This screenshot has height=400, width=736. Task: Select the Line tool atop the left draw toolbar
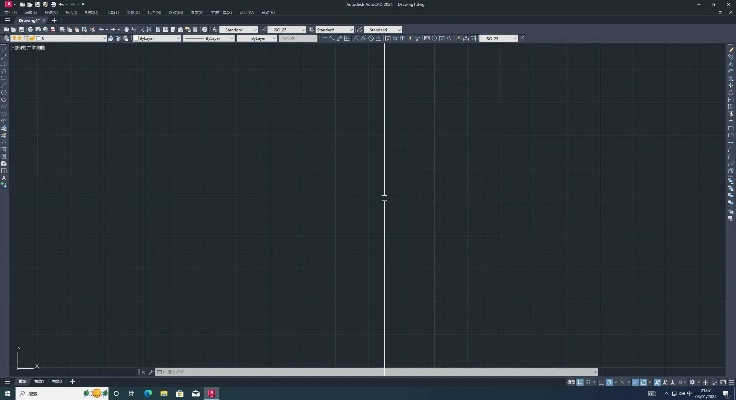tap(4, 50)
